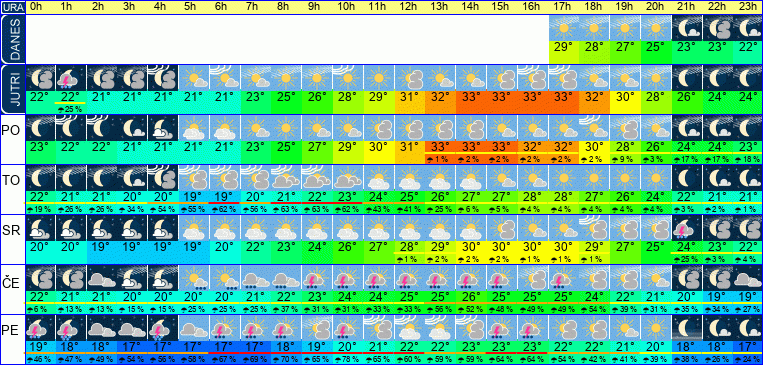This screenshot has height=365, width=763.
Task: Select the windy partly cloudy icon for PE at 12h
Action: [410, 328]
